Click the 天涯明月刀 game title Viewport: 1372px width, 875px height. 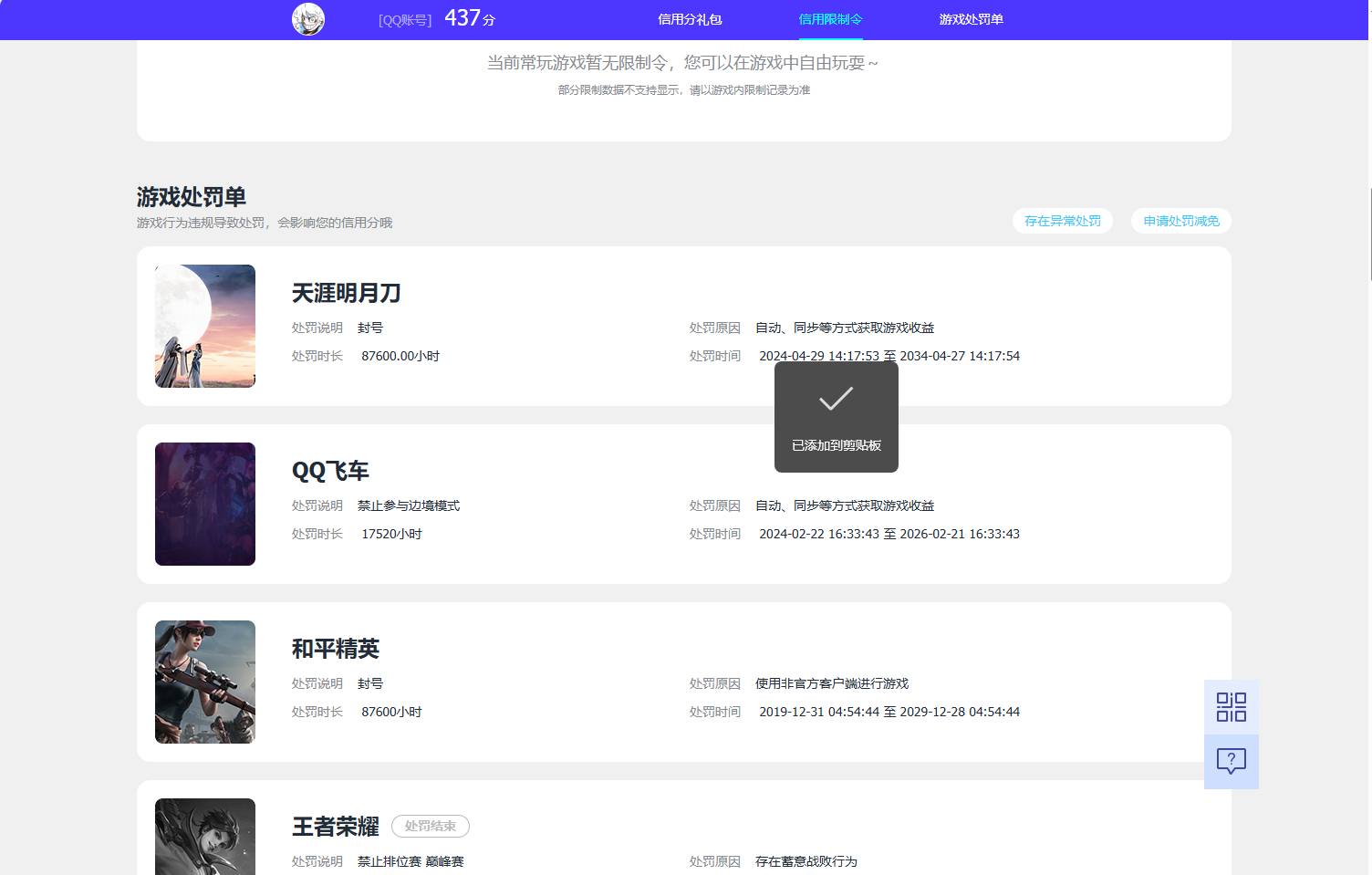[x=346, y=293]
